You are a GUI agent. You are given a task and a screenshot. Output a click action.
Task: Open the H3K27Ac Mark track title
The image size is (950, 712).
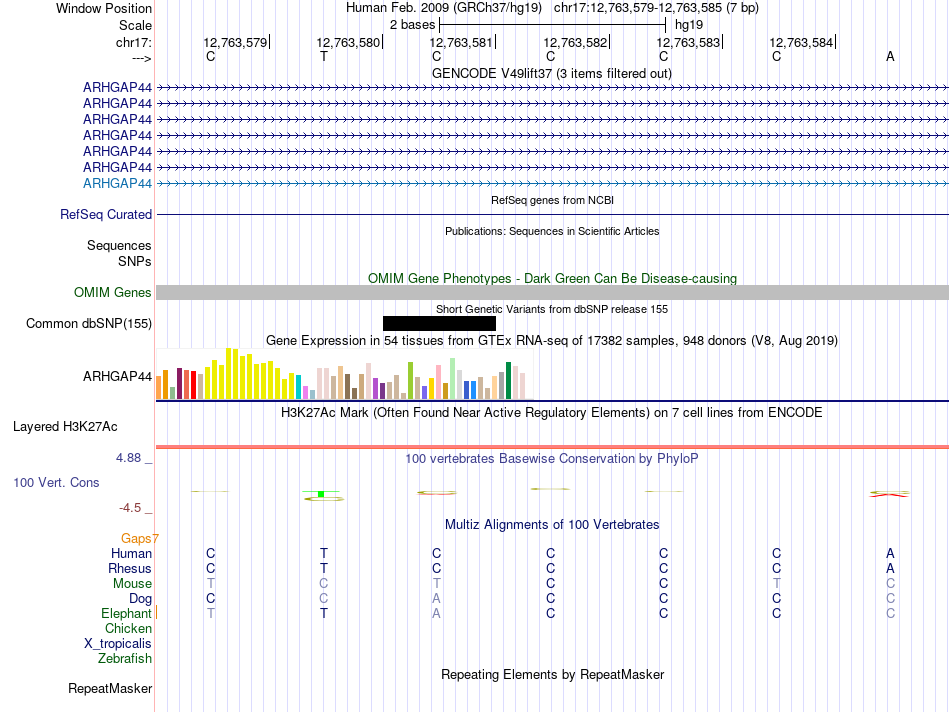[x=552, y=413]
